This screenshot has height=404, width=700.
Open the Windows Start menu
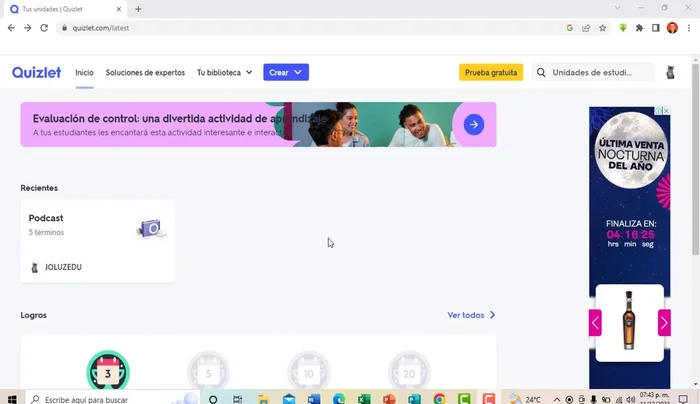coord(12,399)
